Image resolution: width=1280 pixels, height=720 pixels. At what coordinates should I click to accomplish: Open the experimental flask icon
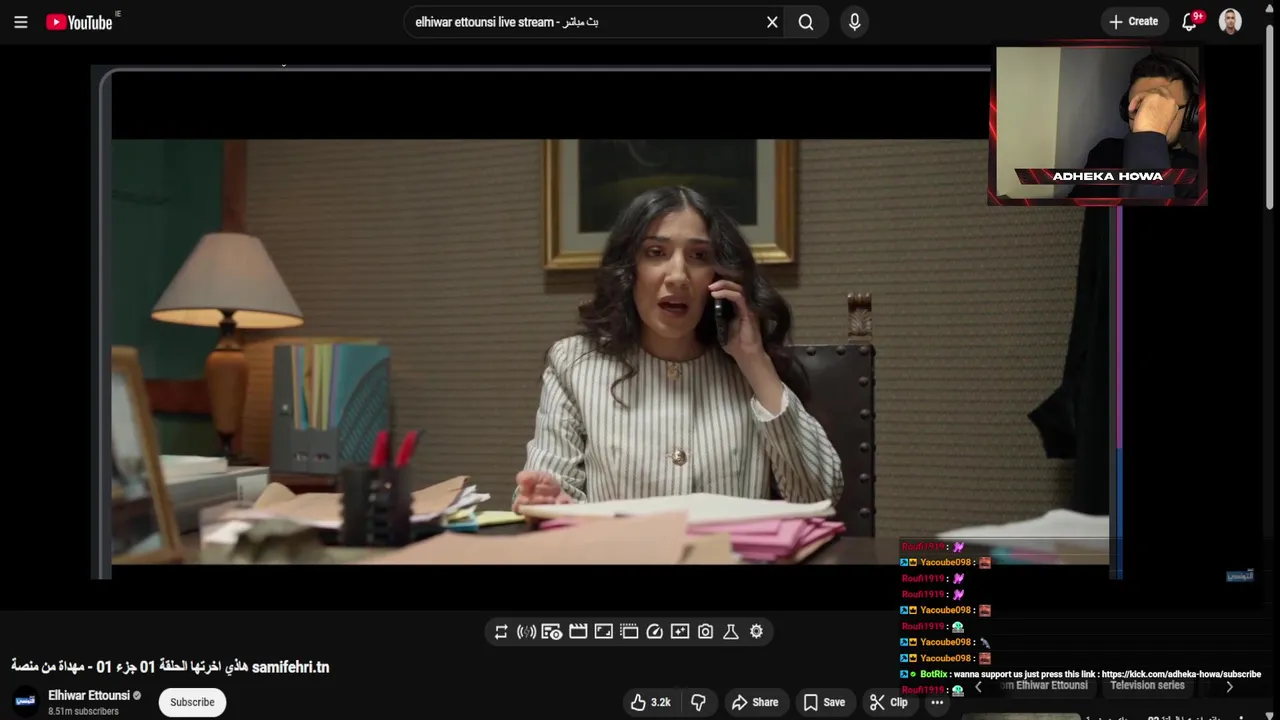tap(731, 632)
